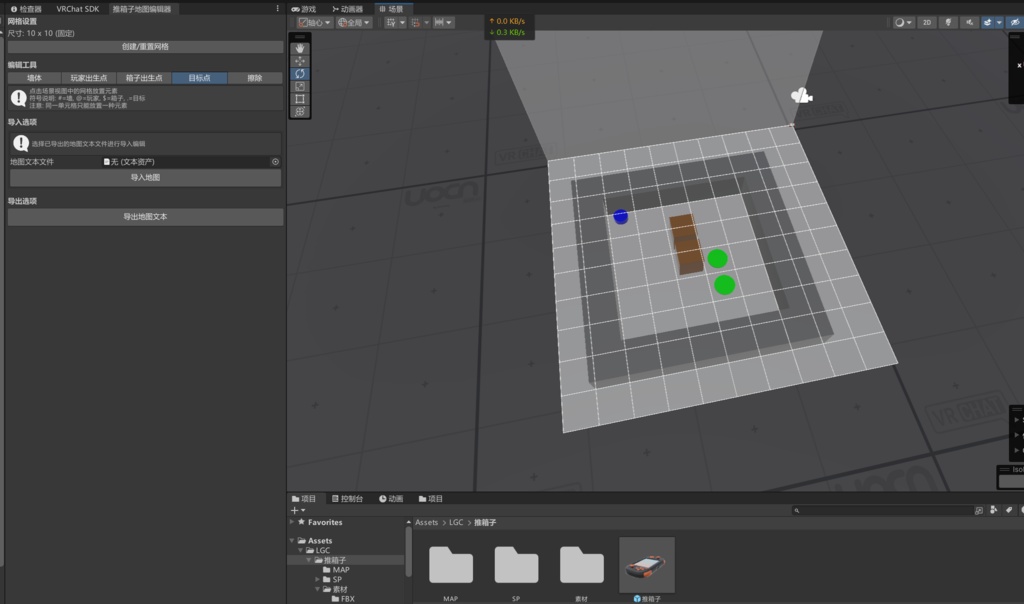Collapse the LGC folder node
The image size is (1024, 604).
[300, 550]
